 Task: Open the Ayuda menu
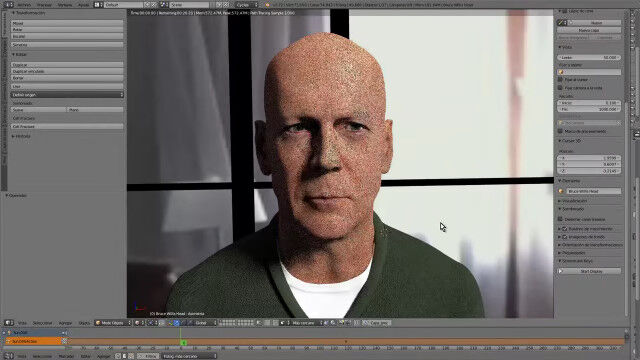coord(83,5)
